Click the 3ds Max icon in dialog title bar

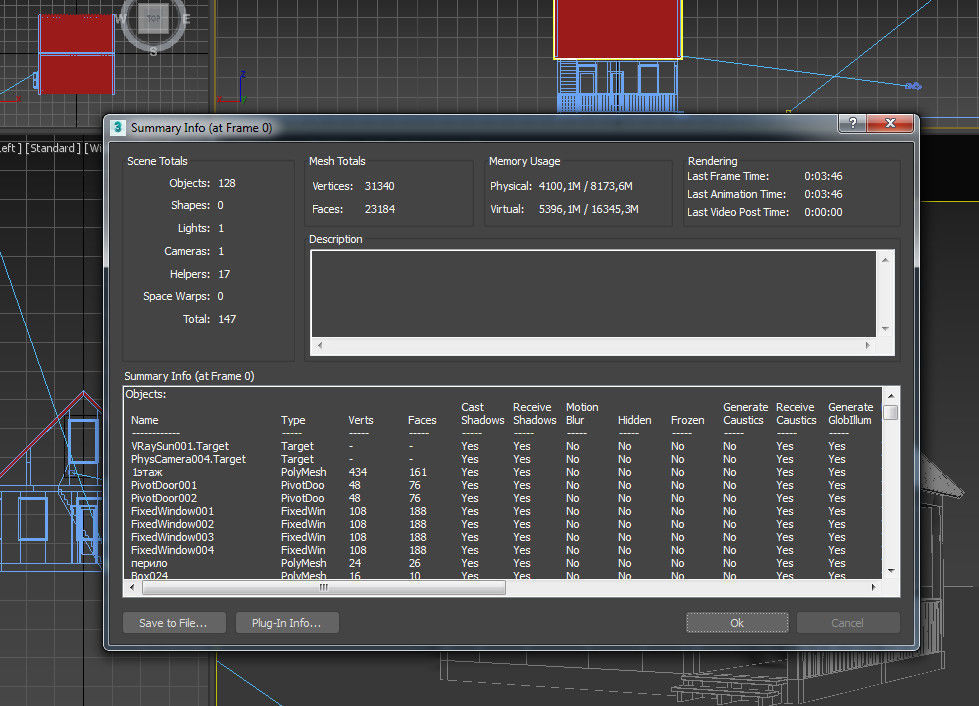pos(118,128)
